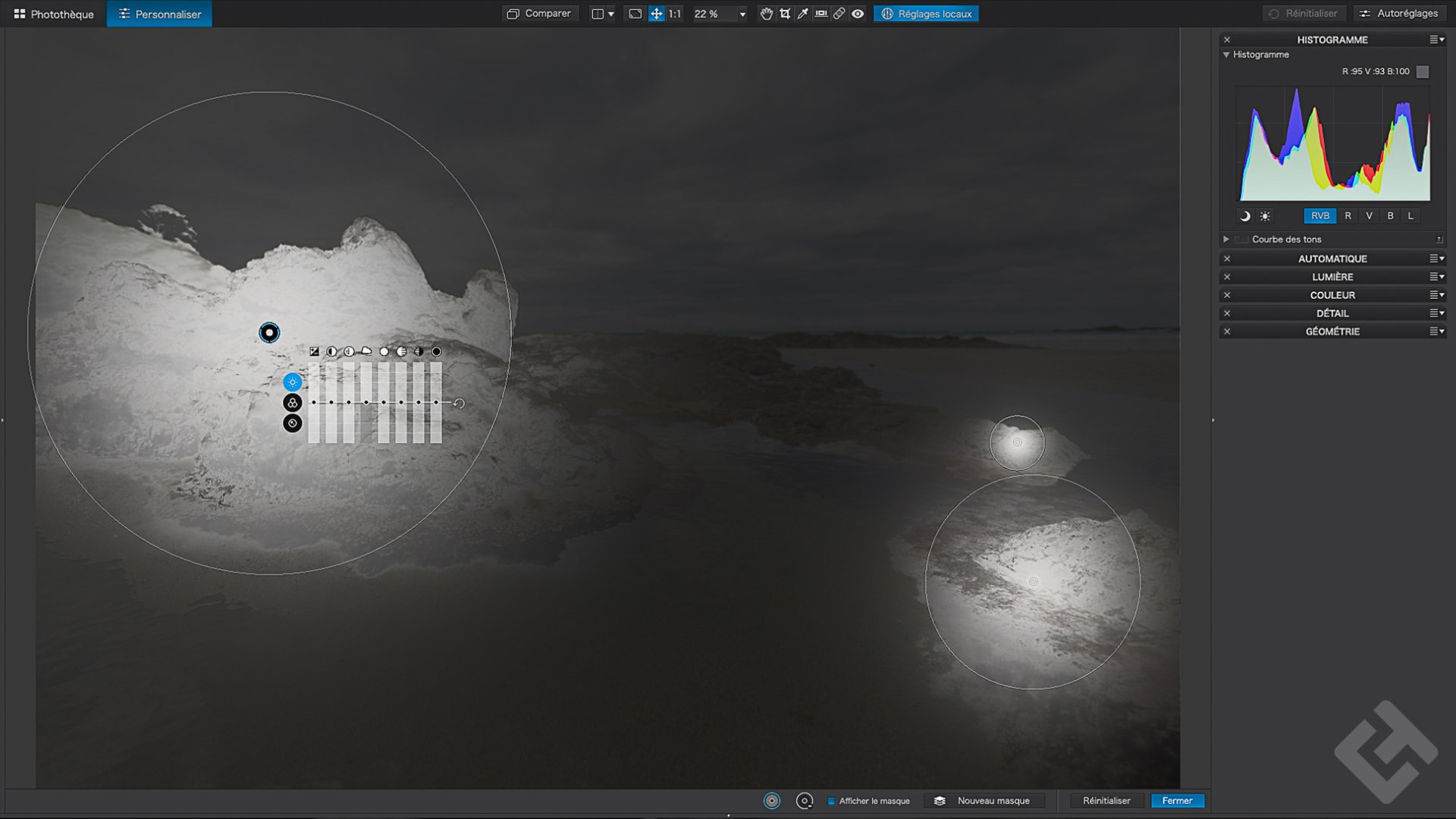The width and height of the screenshot is (1456, 819).
Task: Click the Midtones striped circle icon
Action: [401, 351]
